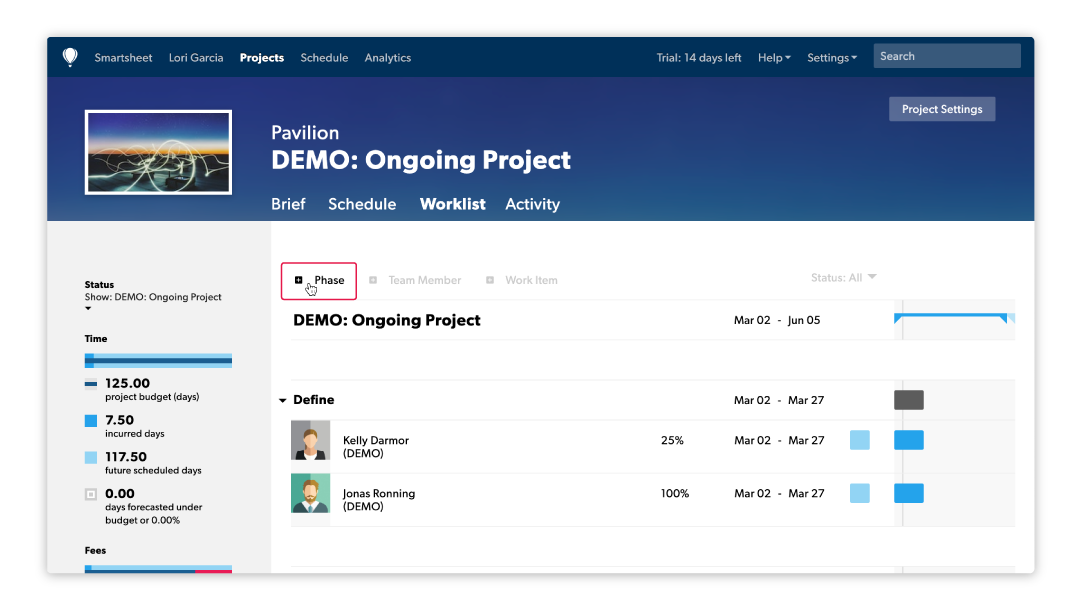Click Jonas Ronning 100% allocation
The image size is (1080, 608).
pos(675,493)
